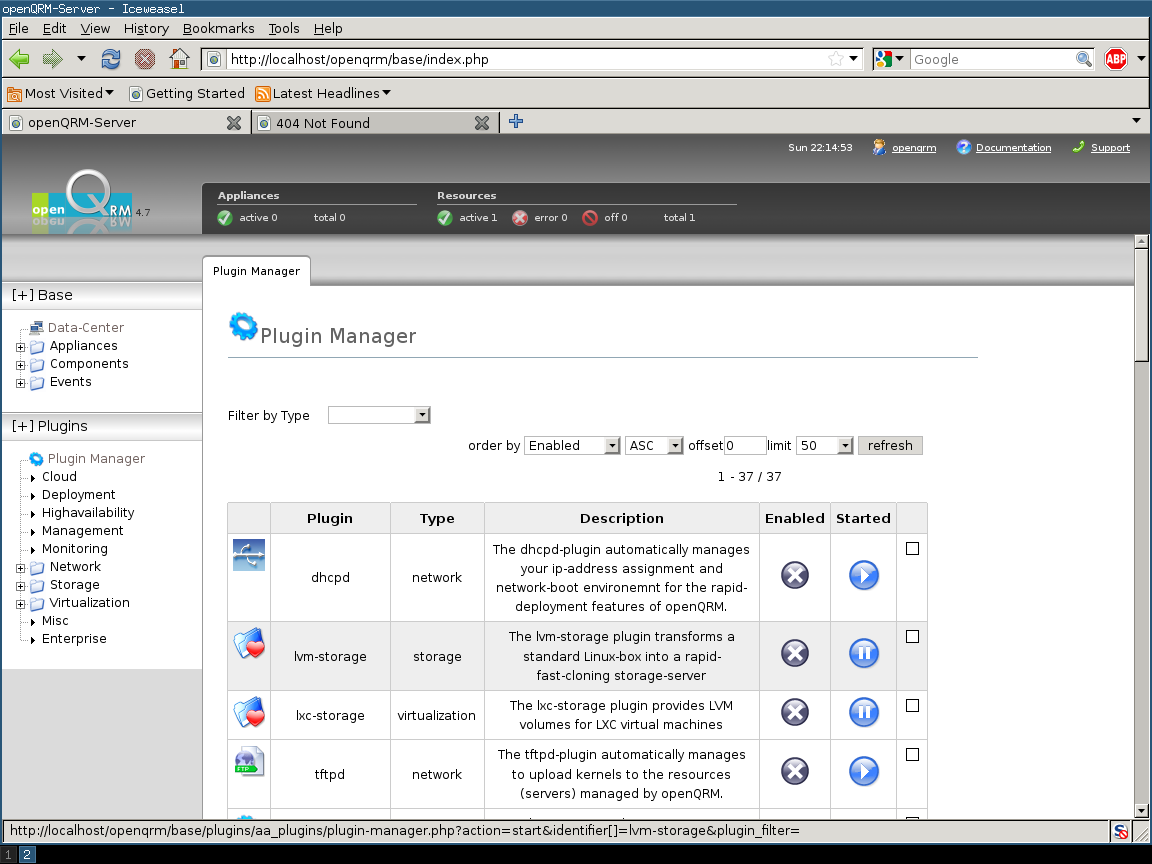Open the View menu
The image size is (1152, 864).
coord(95,28)
